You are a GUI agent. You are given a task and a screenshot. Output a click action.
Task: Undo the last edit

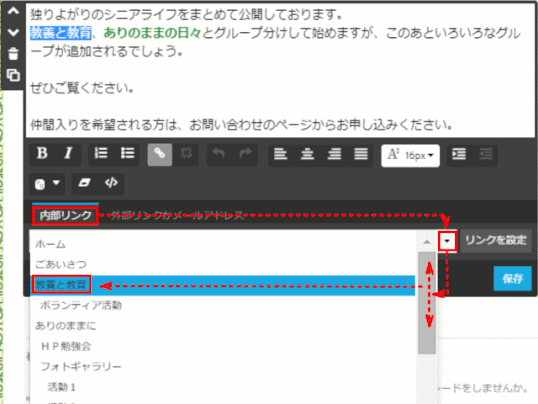tap(219, 153)
